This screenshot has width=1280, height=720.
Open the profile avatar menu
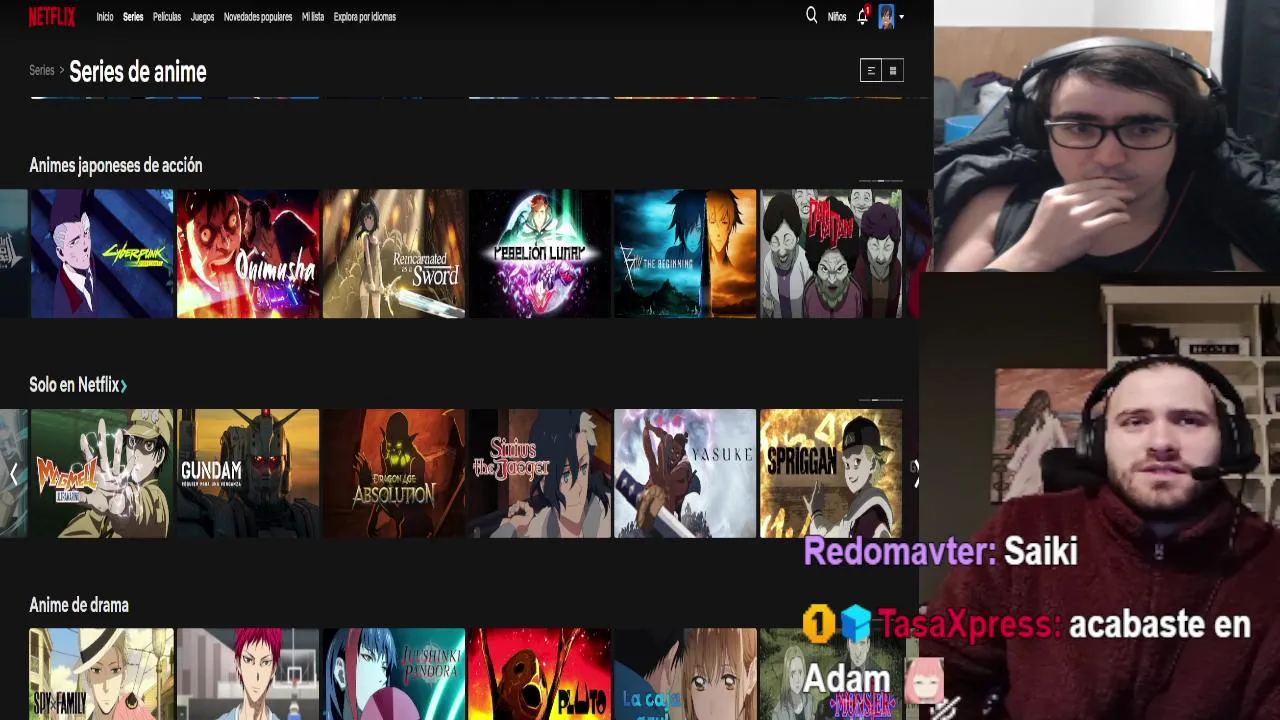[x=886, y=16]
